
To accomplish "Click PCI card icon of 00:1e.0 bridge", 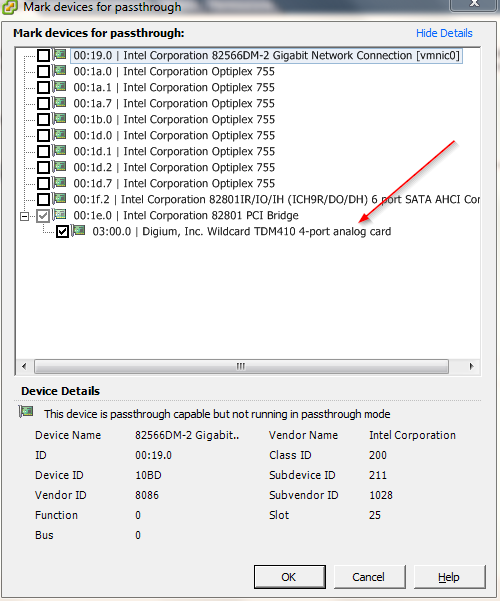I will [x=59, y=215].
